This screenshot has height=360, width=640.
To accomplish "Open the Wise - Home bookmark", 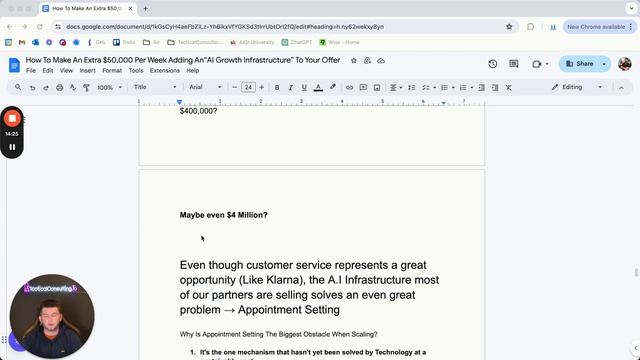I will click(x=340, y=42).
